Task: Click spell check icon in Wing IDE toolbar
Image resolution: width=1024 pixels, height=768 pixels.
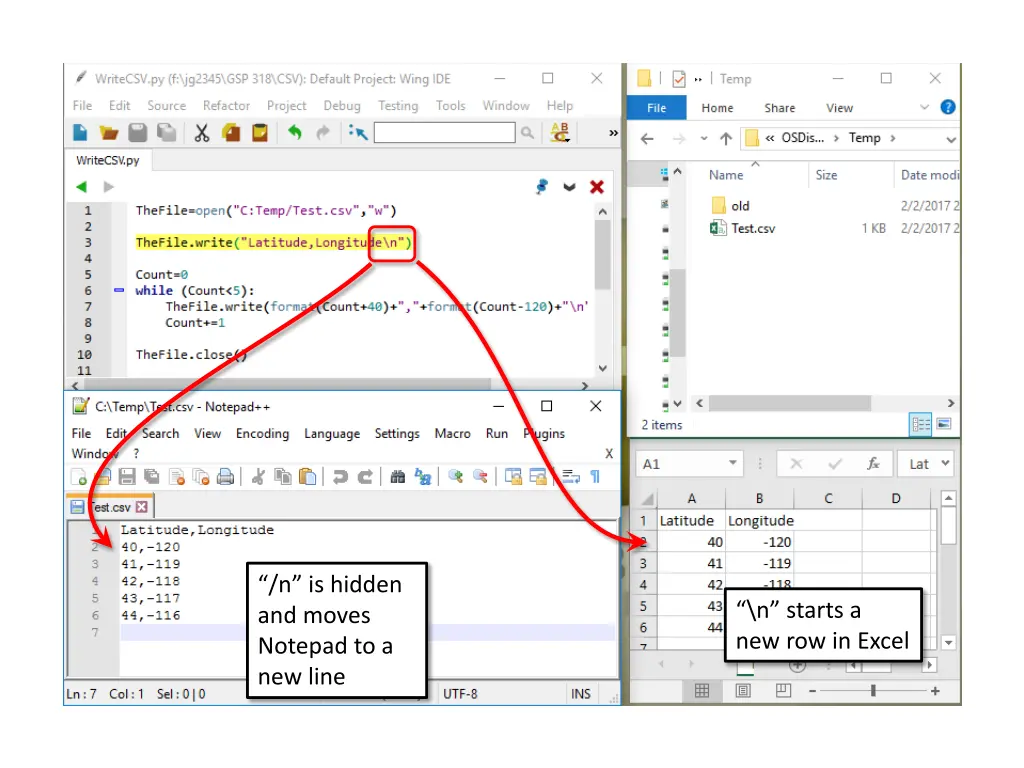Action: pos(560,133)
